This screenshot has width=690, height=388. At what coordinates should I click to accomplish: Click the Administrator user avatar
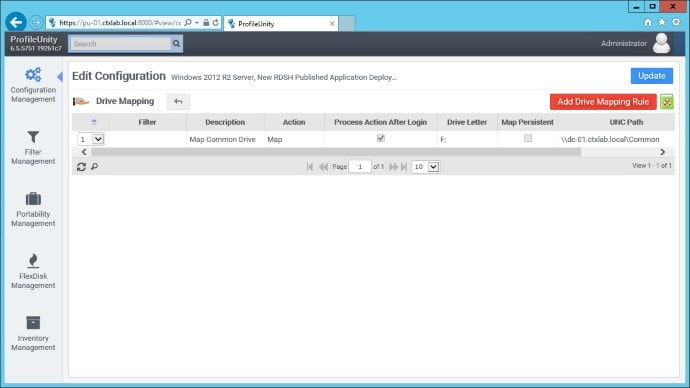tap(661, 44)
